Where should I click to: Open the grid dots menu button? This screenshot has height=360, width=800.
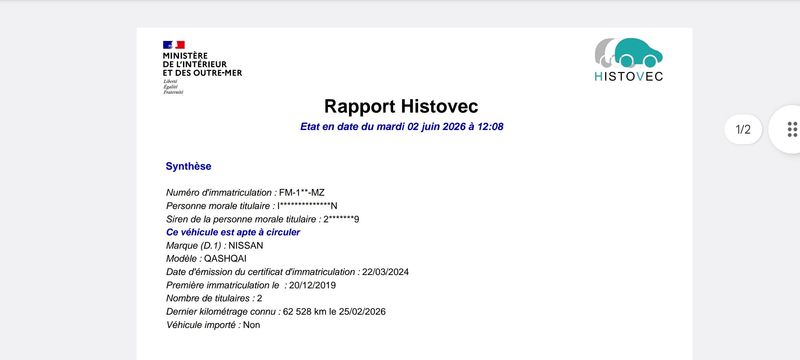(x=792, y=129)
